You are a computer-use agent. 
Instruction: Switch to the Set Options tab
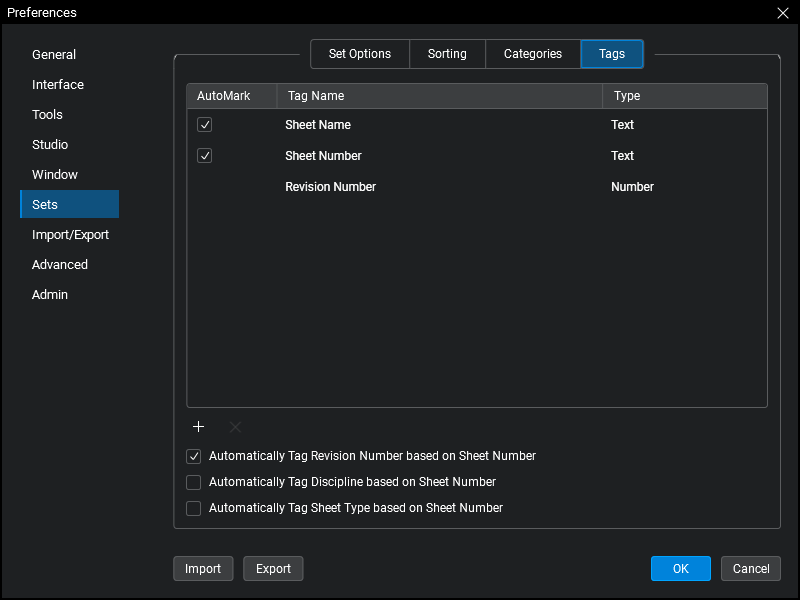tap(360, 54)
